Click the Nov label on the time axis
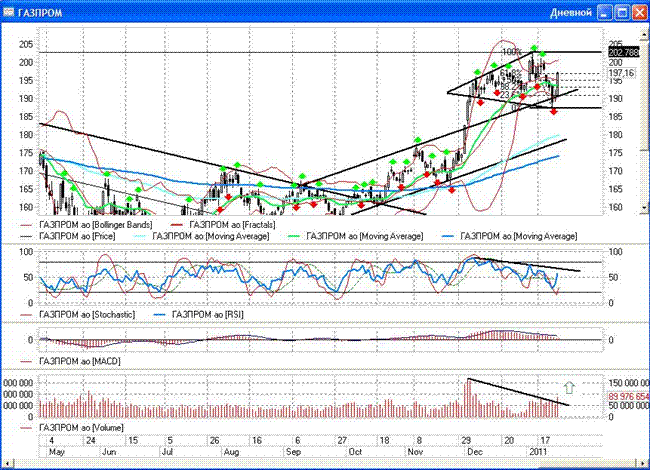Screen dimensions: 650x470 coord(415,452)
